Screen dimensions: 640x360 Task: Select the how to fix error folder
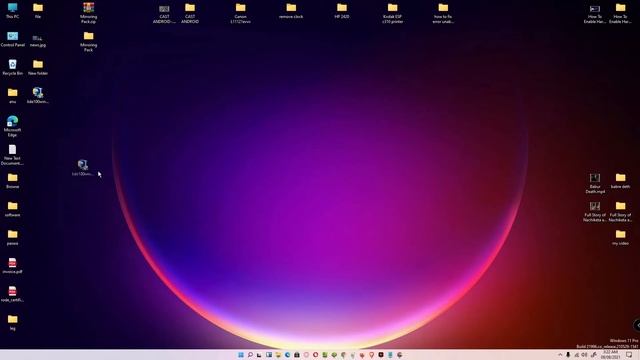[443, 13]
